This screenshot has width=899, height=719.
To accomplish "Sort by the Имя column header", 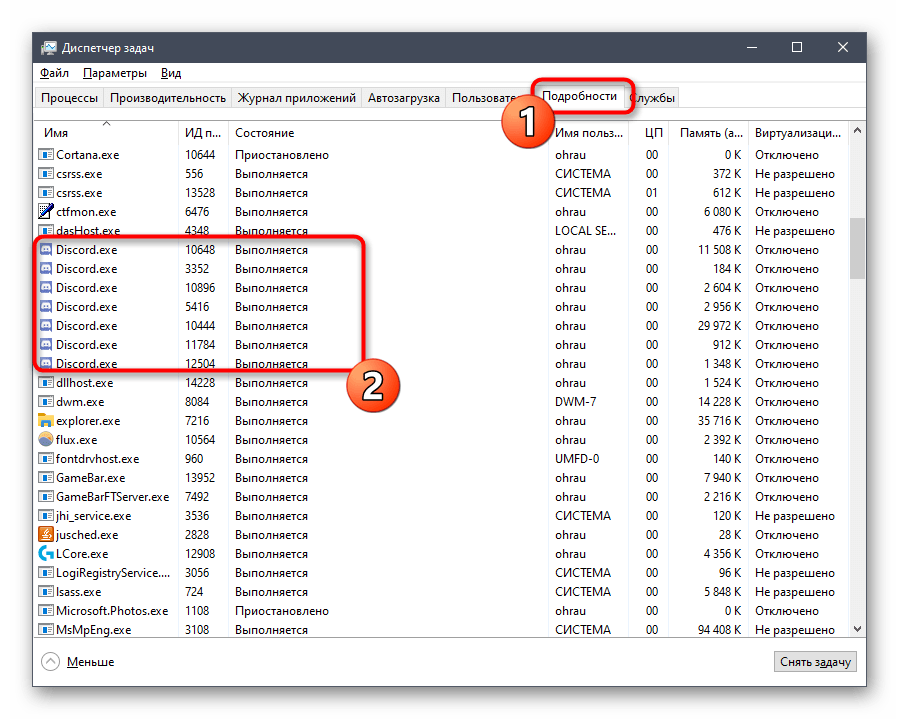I will [57, 133].
